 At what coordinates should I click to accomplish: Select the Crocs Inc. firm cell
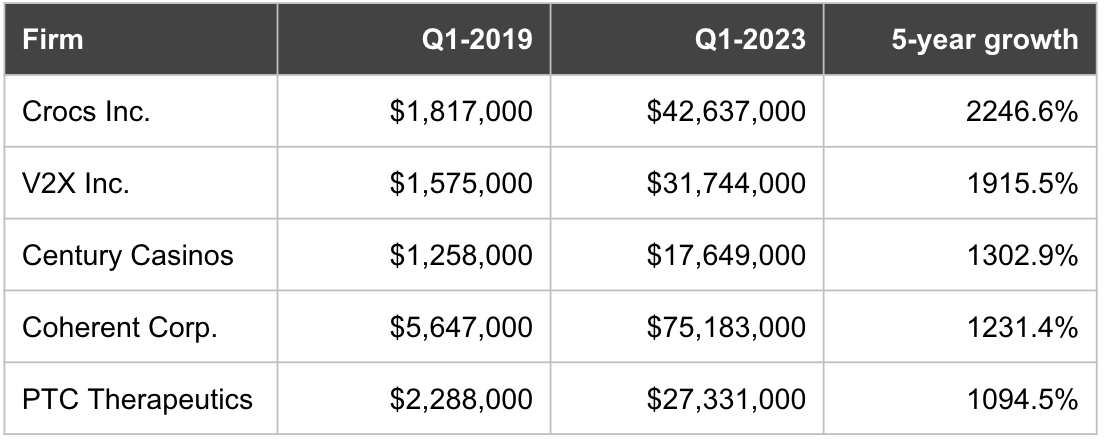(x=86, y=112)
